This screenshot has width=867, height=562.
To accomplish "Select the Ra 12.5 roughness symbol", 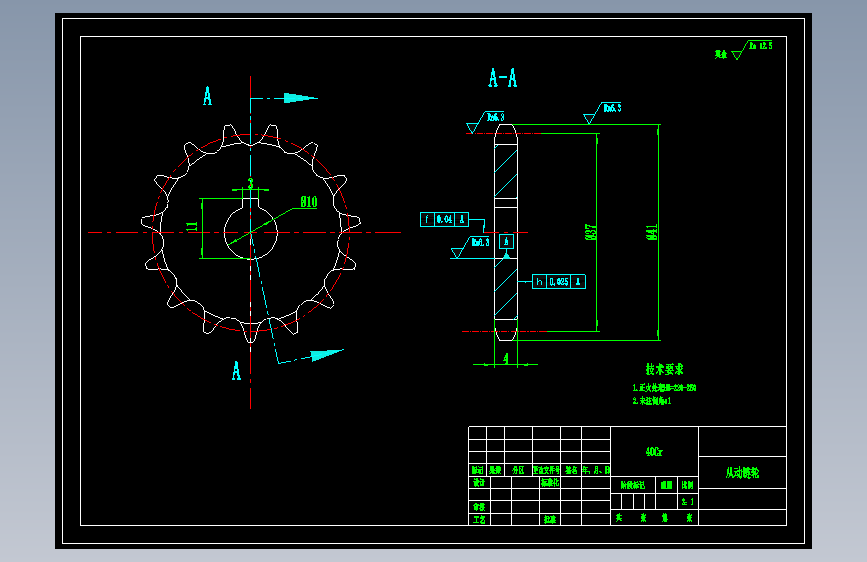I will pos(752,50).
